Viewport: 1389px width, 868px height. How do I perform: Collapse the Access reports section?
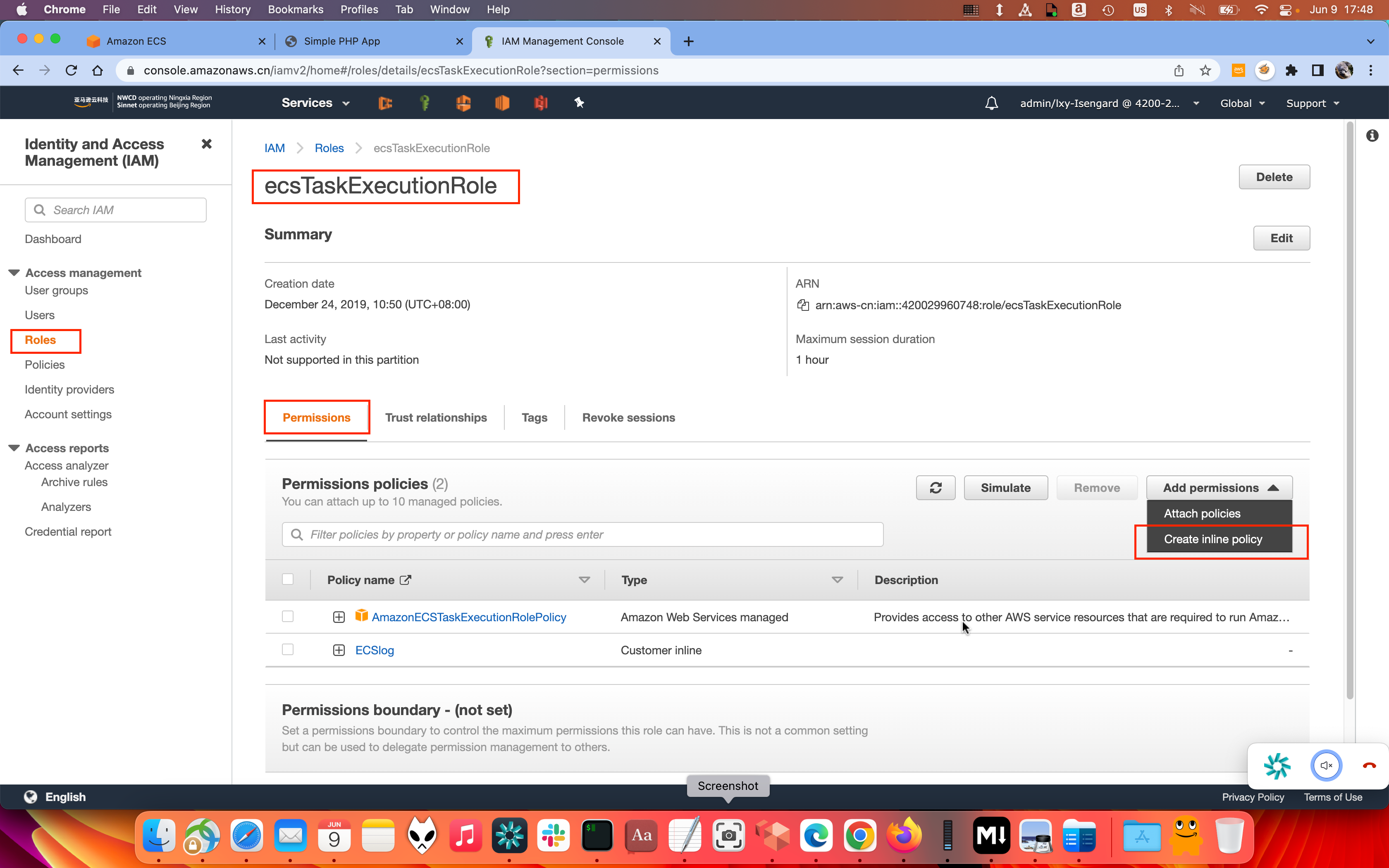[x=14, y=448]
